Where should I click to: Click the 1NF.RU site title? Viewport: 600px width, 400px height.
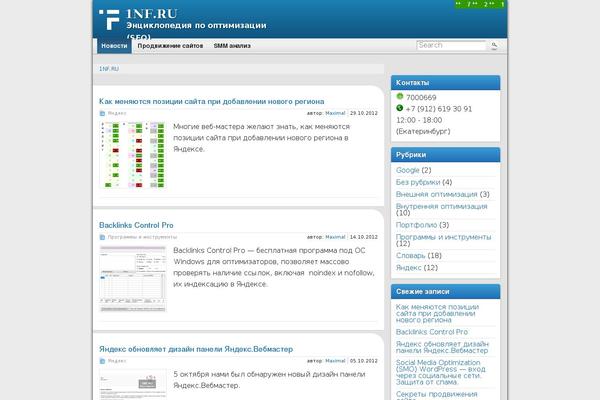(x=152, y=14)
